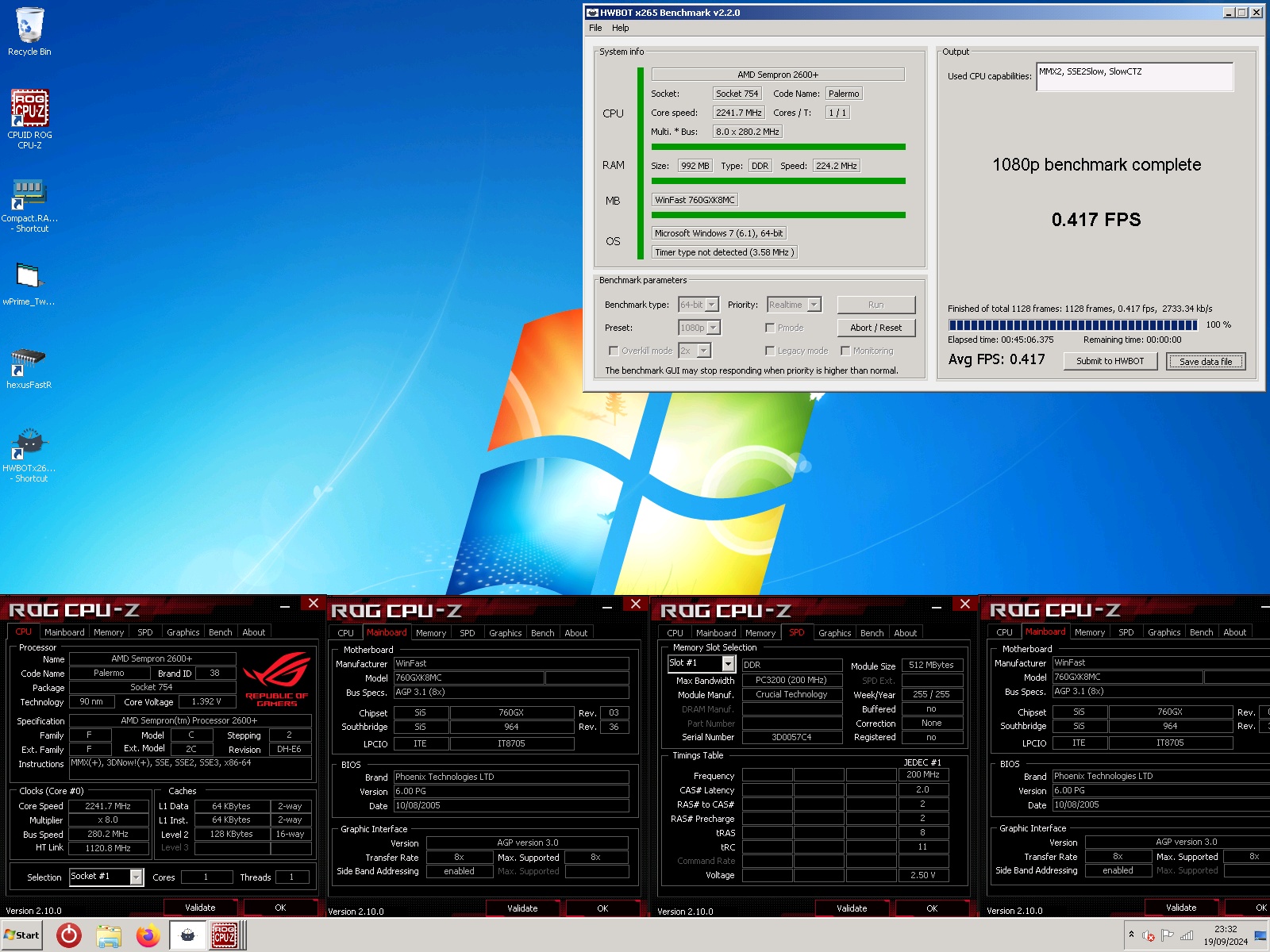The height and width of the screenshot is (952, 1270).
Task: Close the second ROG CPU-Z Mainboard window
Action: 636,605
